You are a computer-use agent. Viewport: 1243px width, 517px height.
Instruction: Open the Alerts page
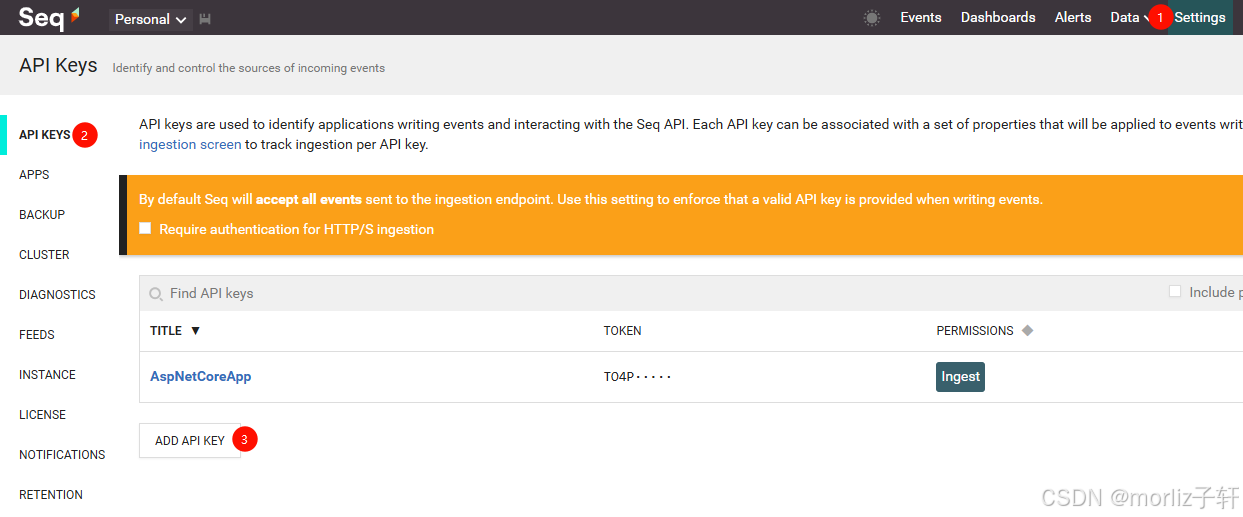tap(1073, 18)
